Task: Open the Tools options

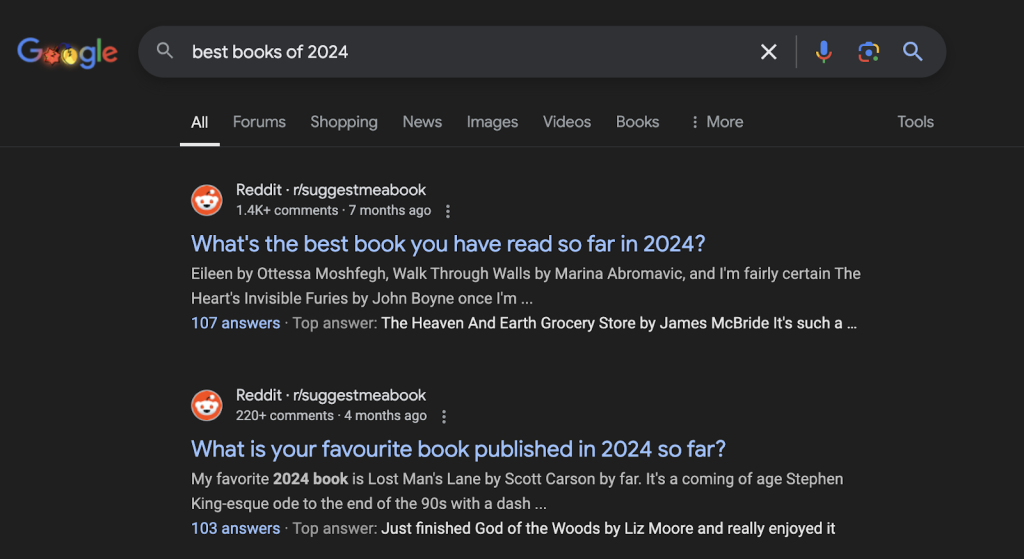Action: (915, 121)
